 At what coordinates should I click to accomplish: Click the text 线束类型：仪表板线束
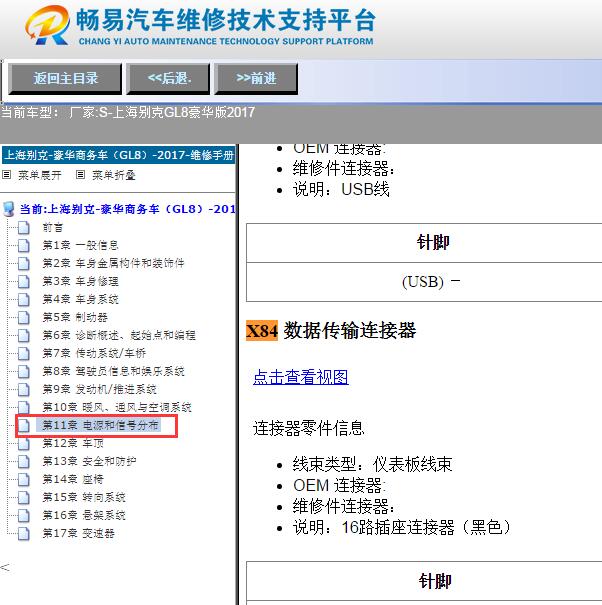pos(372,464)
